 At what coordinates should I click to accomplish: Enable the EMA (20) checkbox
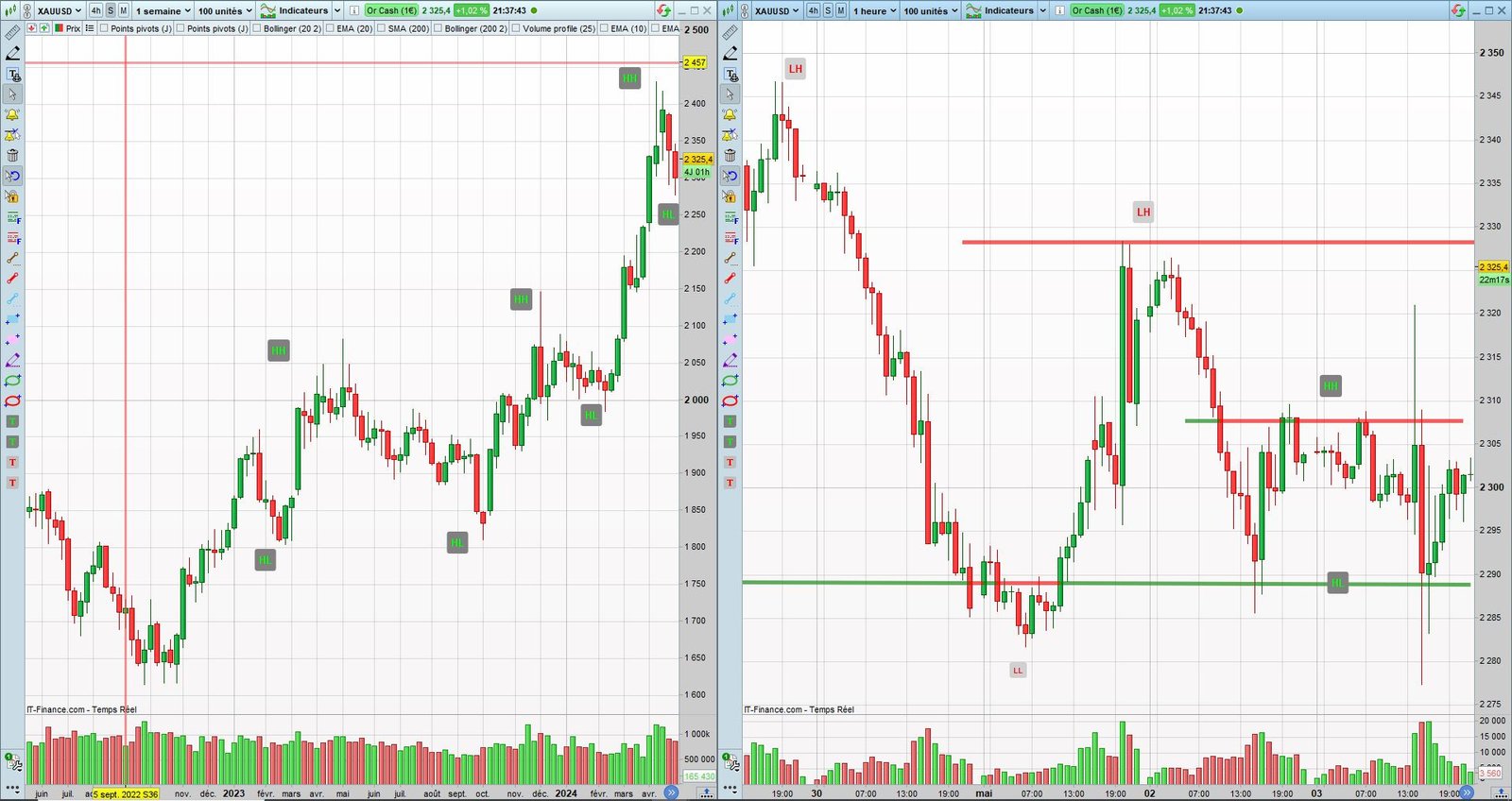[x=330, y=28]
